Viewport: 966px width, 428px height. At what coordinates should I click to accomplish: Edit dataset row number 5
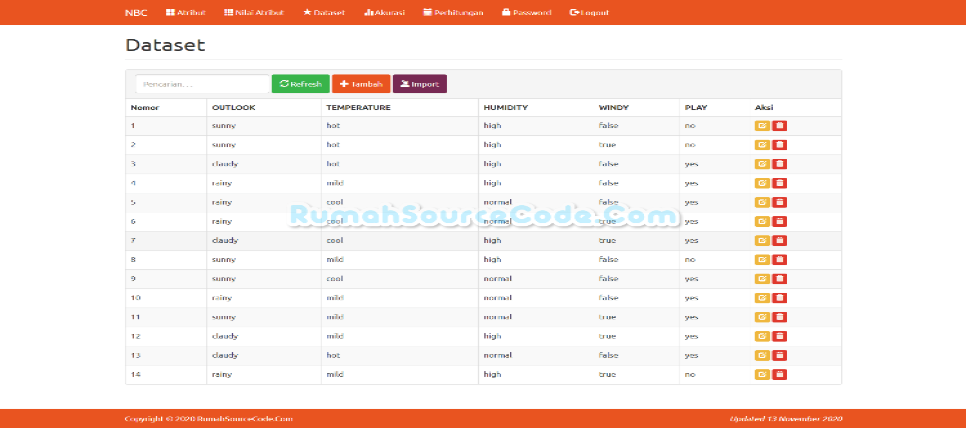pos(762,203)
